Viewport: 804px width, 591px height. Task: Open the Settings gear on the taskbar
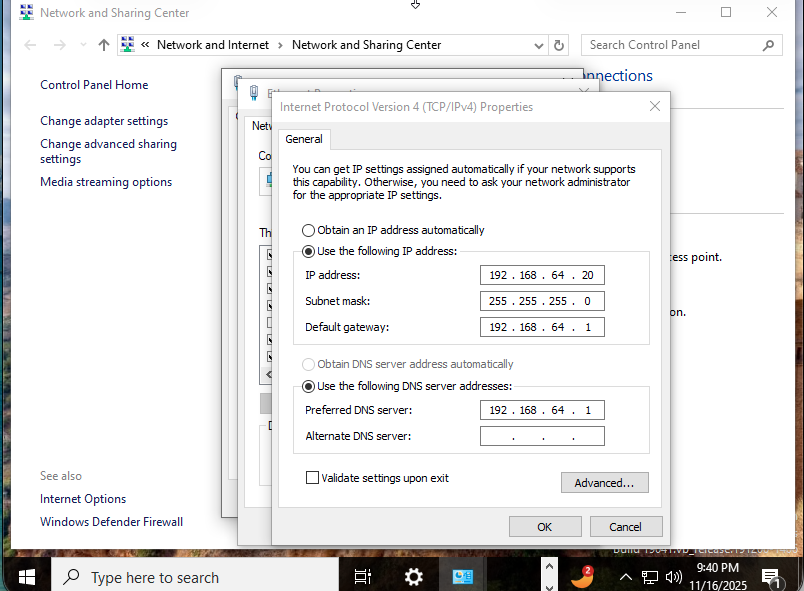(413, 576)
